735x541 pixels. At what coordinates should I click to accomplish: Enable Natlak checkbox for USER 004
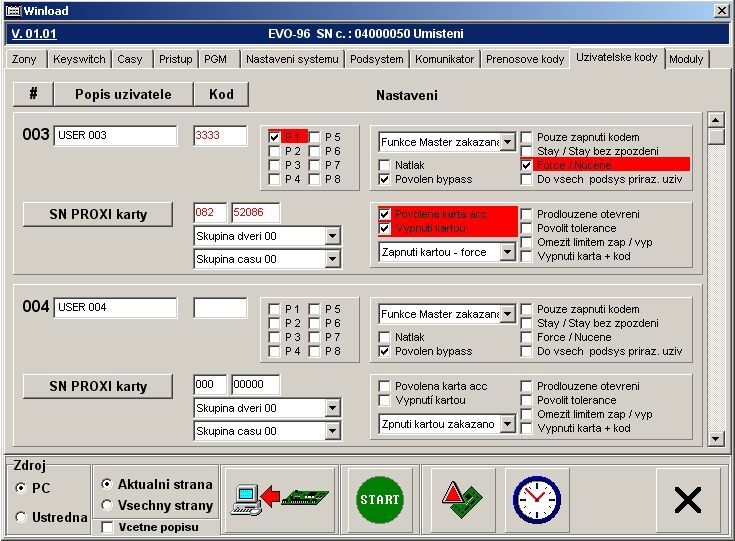click(x=385, y=338)
